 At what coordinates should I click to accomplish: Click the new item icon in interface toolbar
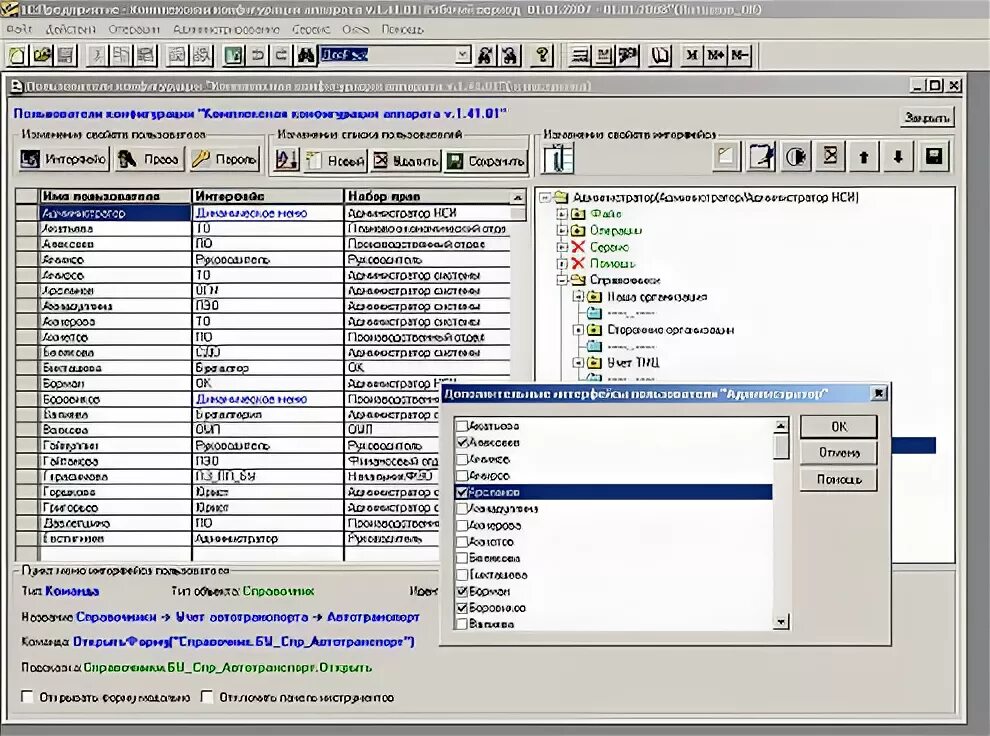[x=726, y=157]
